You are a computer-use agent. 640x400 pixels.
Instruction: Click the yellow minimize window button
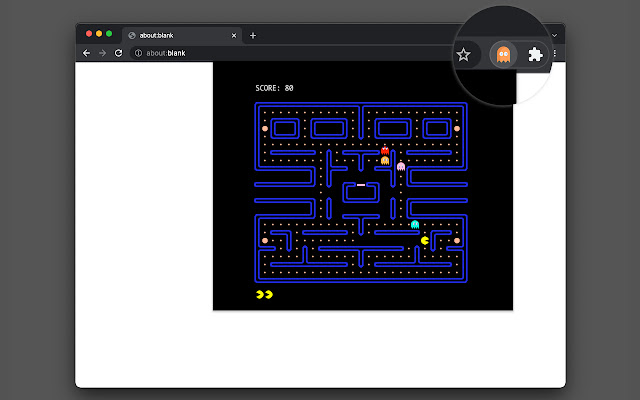99,33
